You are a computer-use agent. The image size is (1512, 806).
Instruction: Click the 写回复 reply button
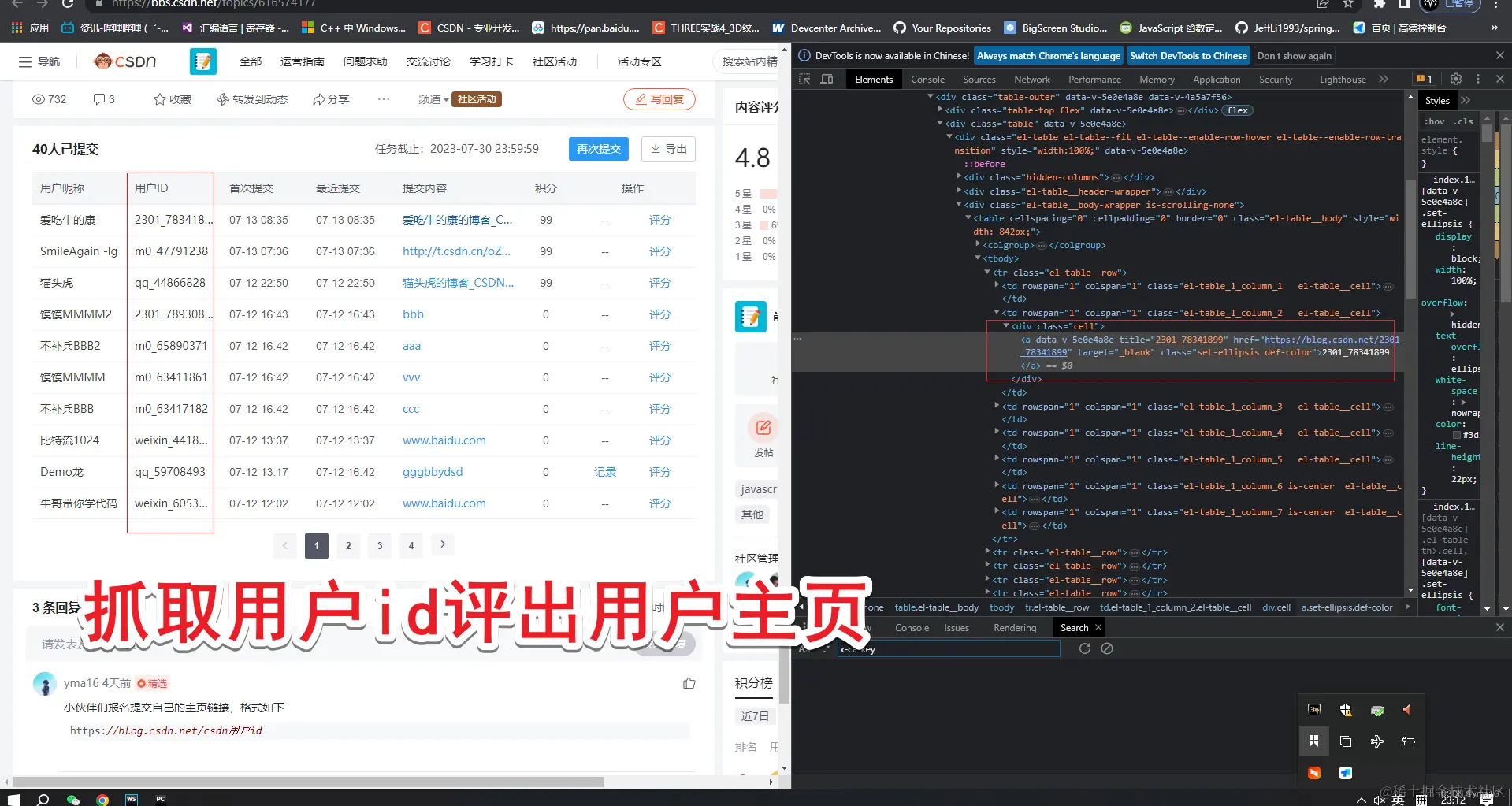click(x=659, y=99)
